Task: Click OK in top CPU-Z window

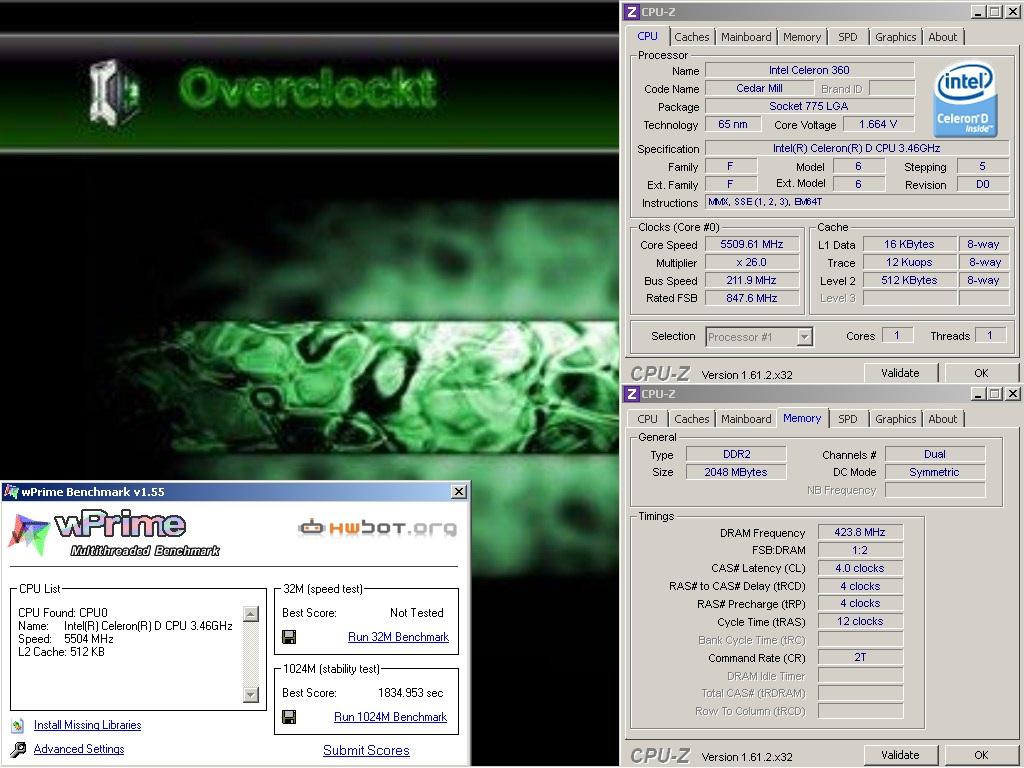Action: point(981,373)
